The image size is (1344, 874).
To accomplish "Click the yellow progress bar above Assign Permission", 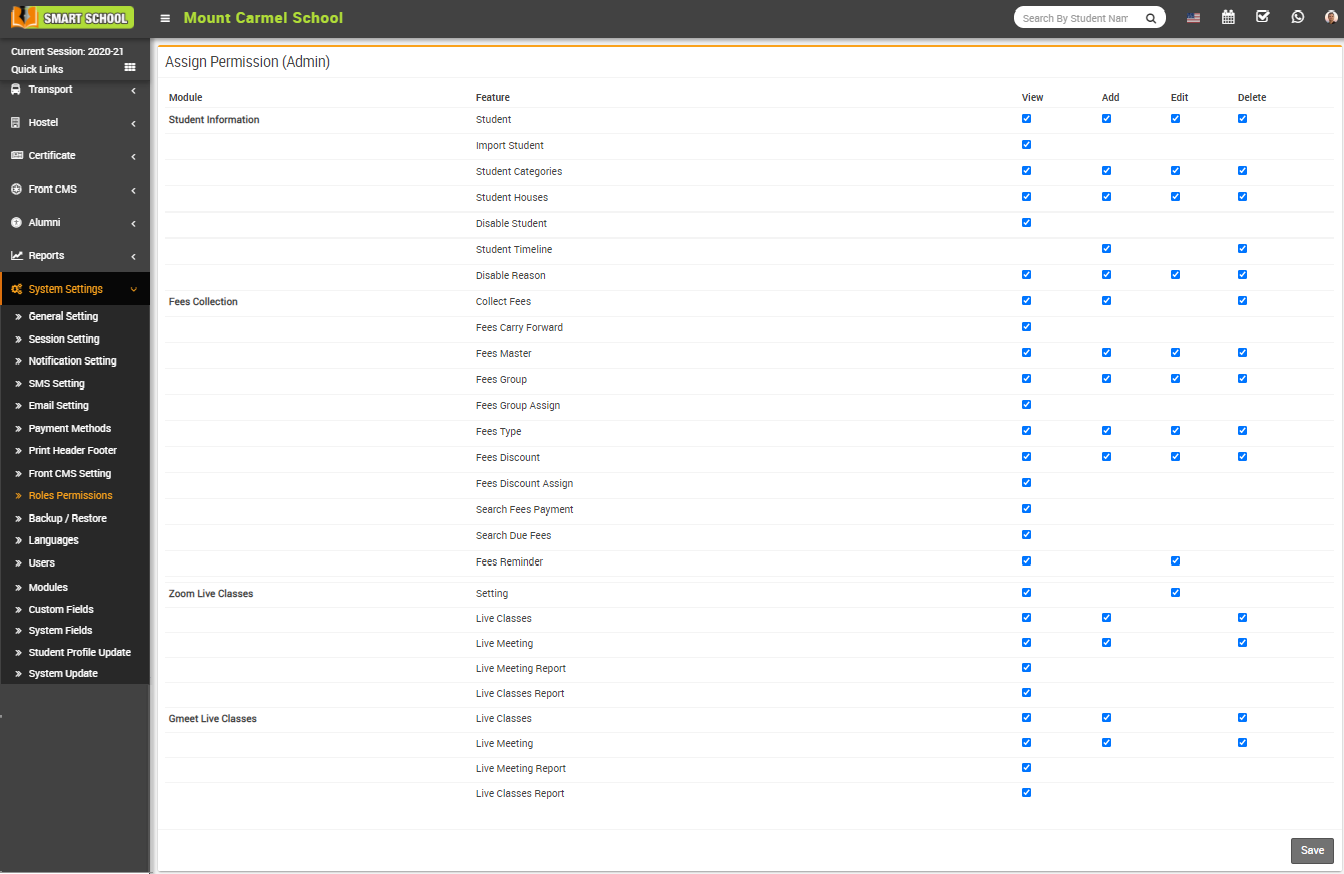I will click(x=747, y=42).
